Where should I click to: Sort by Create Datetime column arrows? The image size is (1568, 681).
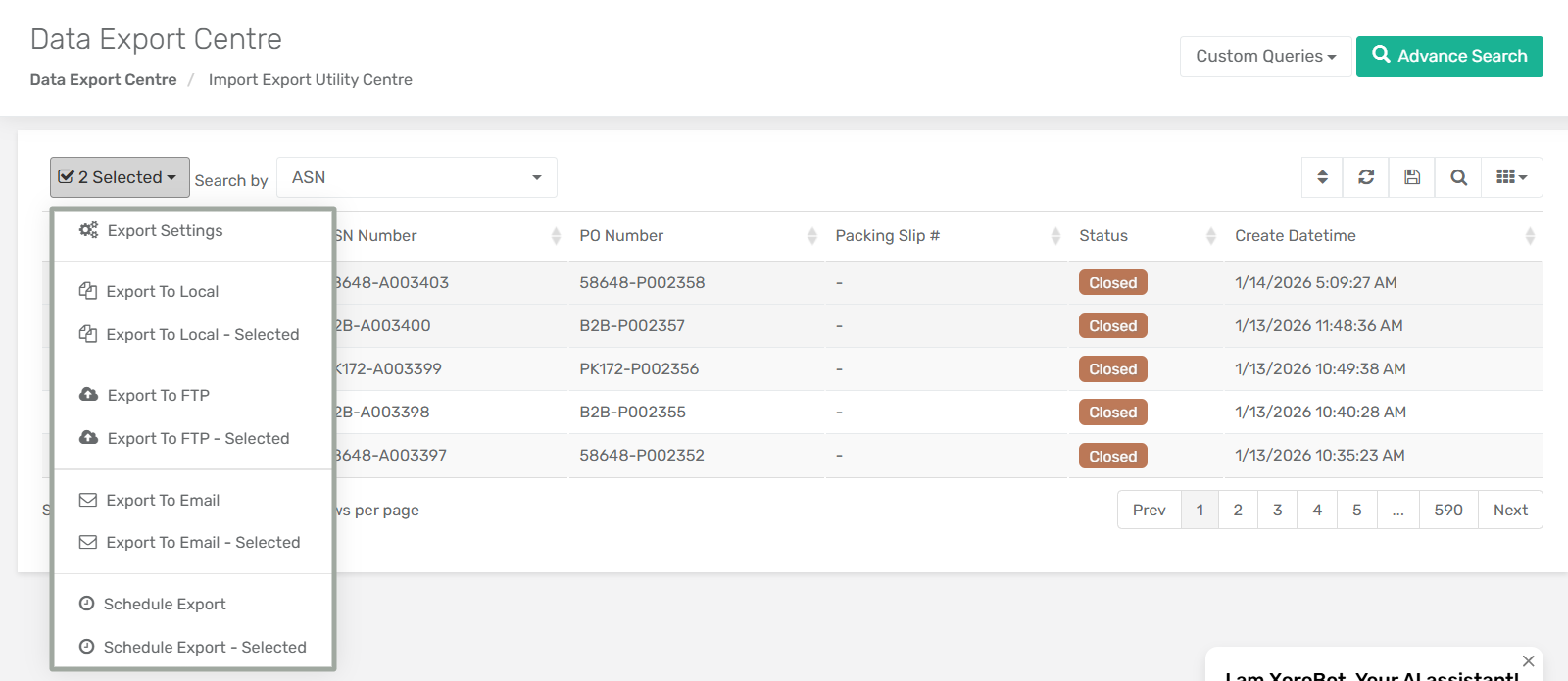coord(1529,236)
